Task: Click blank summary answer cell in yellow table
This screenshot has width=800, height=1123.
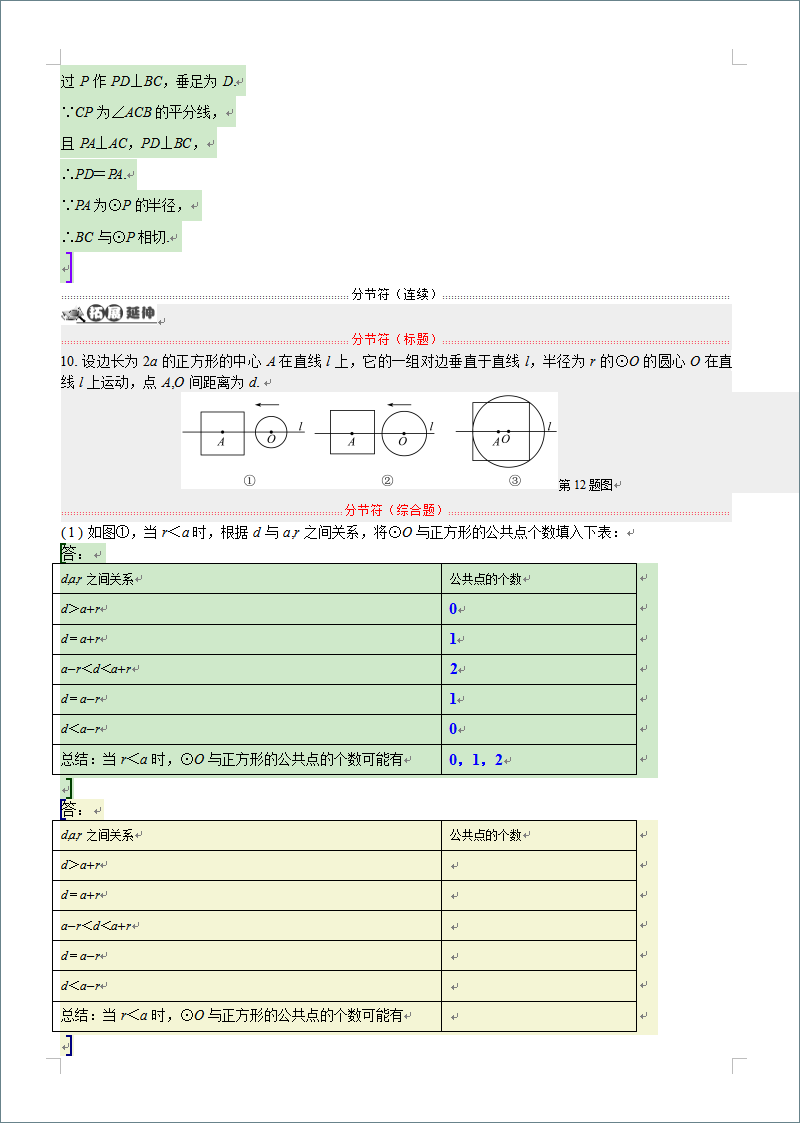Action: [x=539, y=1016]
